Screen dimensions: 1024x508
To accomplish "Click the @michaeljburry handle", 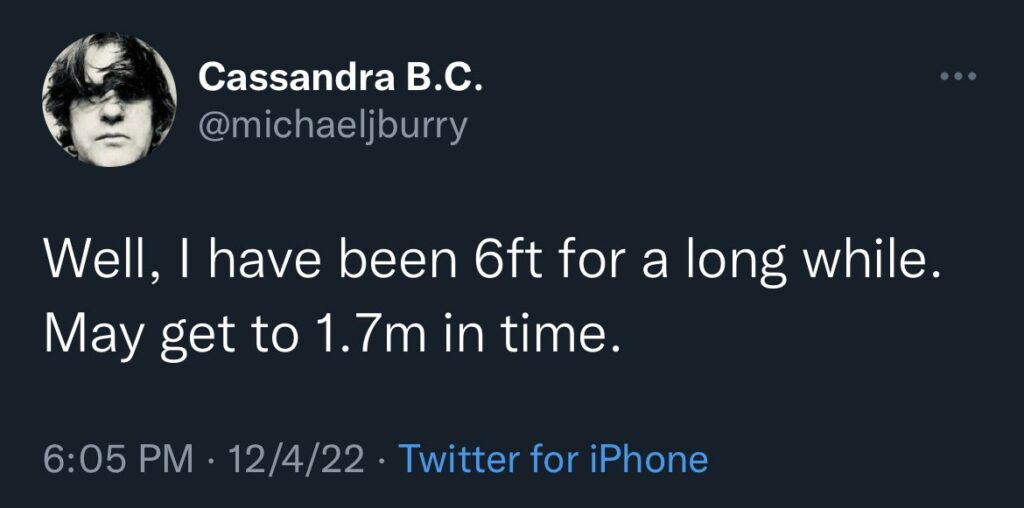I will click(x=333, y=126).
